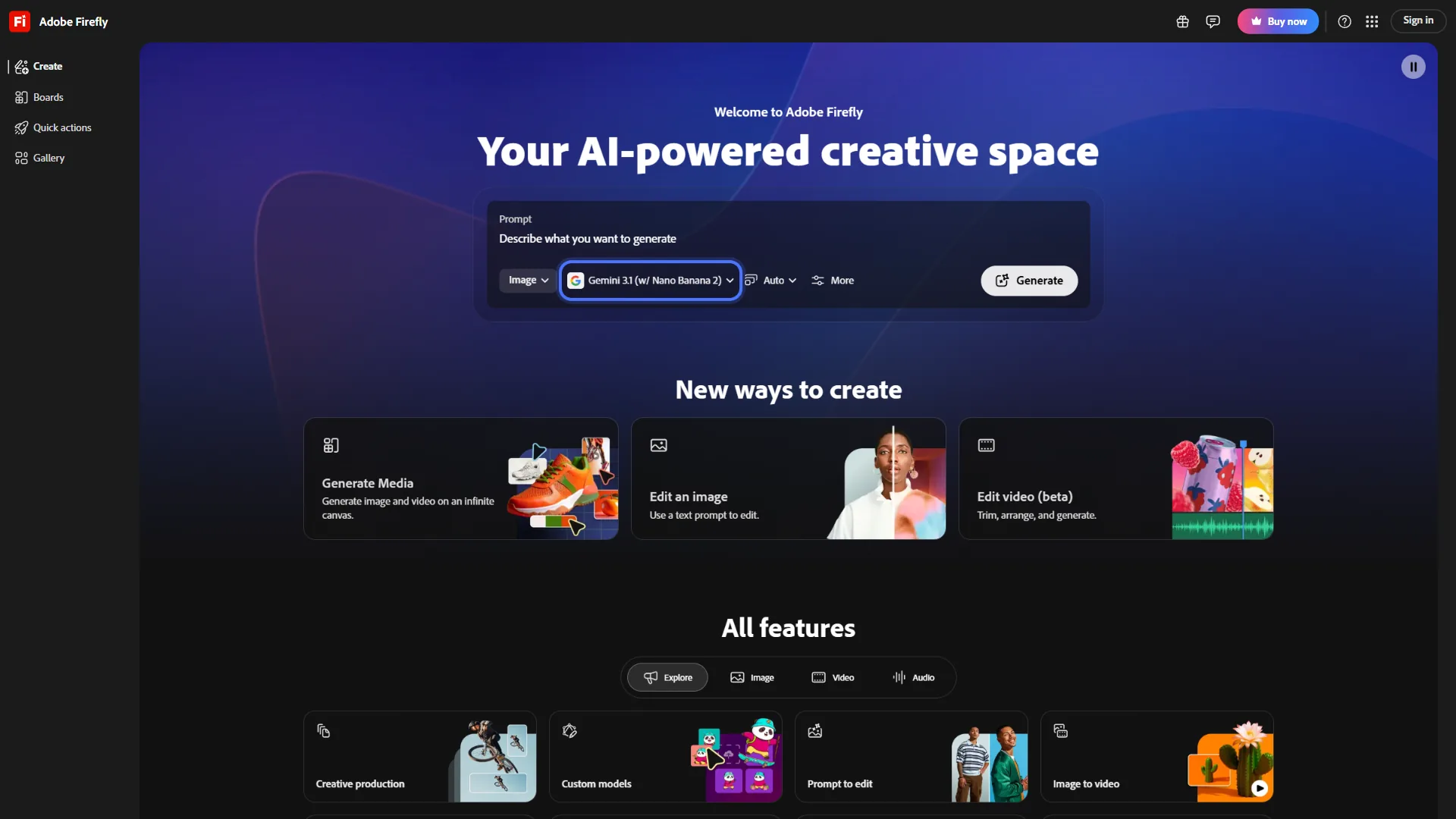Pause the background animation
Screen dimensions: 1456x819
(1413, 67)
